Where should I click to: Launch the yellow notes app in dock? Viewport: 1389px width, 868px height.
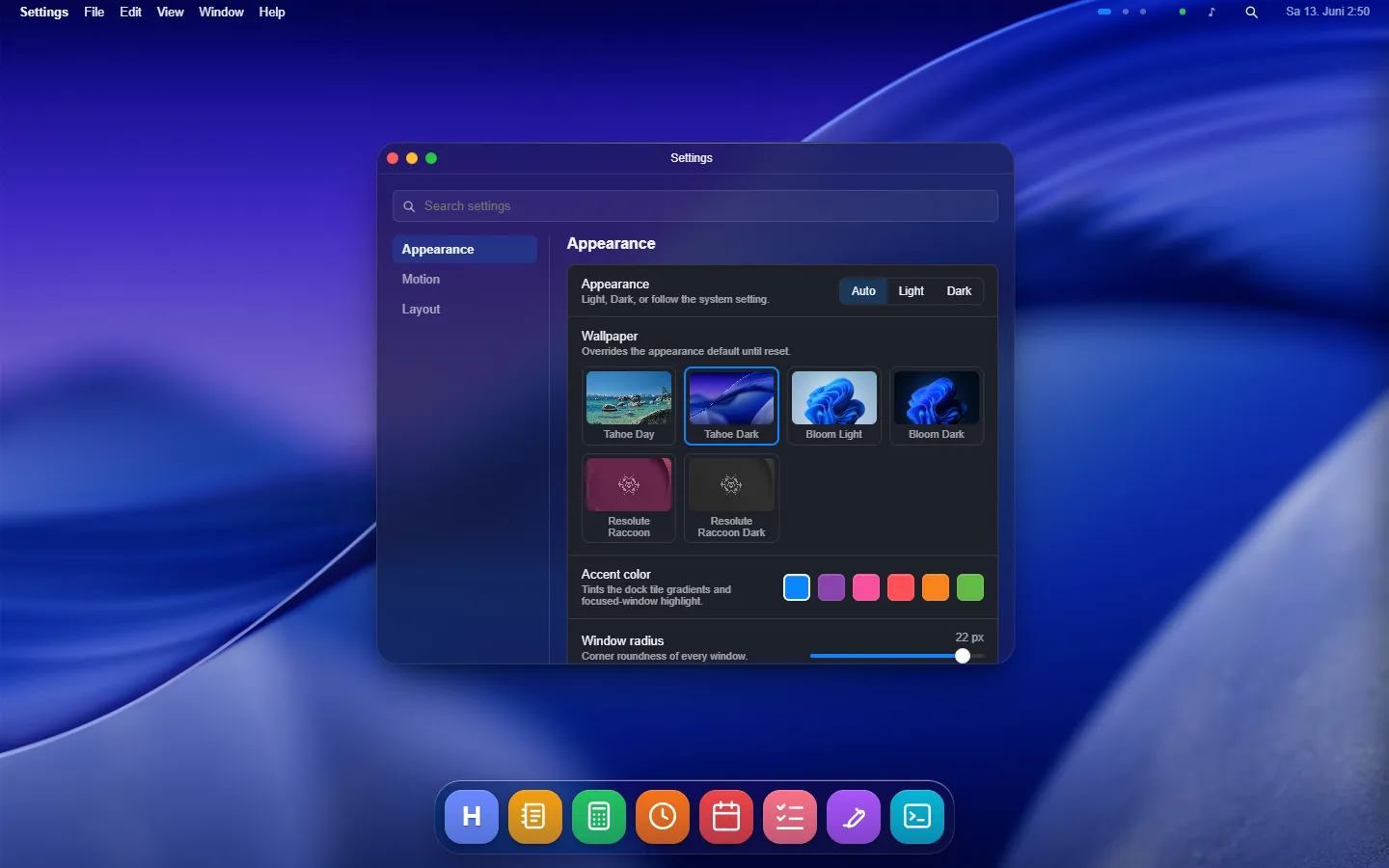(535, 817)
